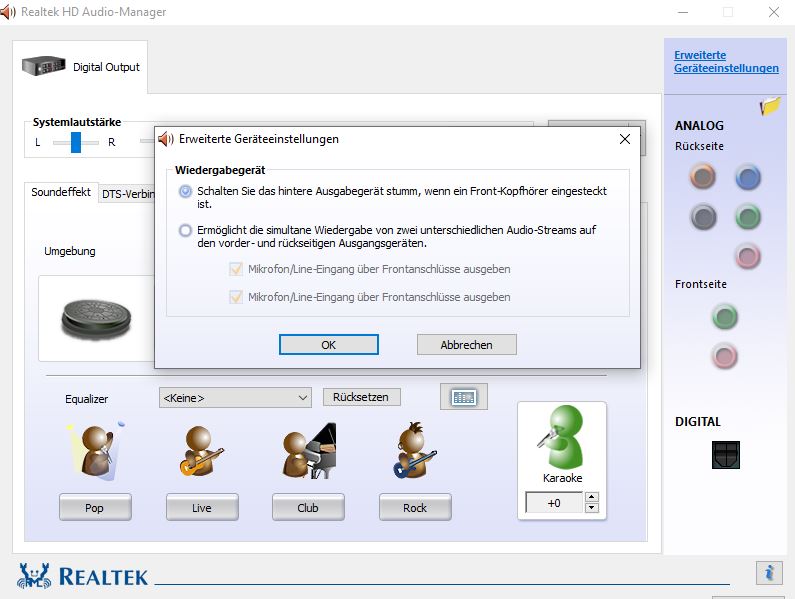Open the connector settings folder icon
The width and height of the screenshot is (795, 599).
(x=770, y=106)
